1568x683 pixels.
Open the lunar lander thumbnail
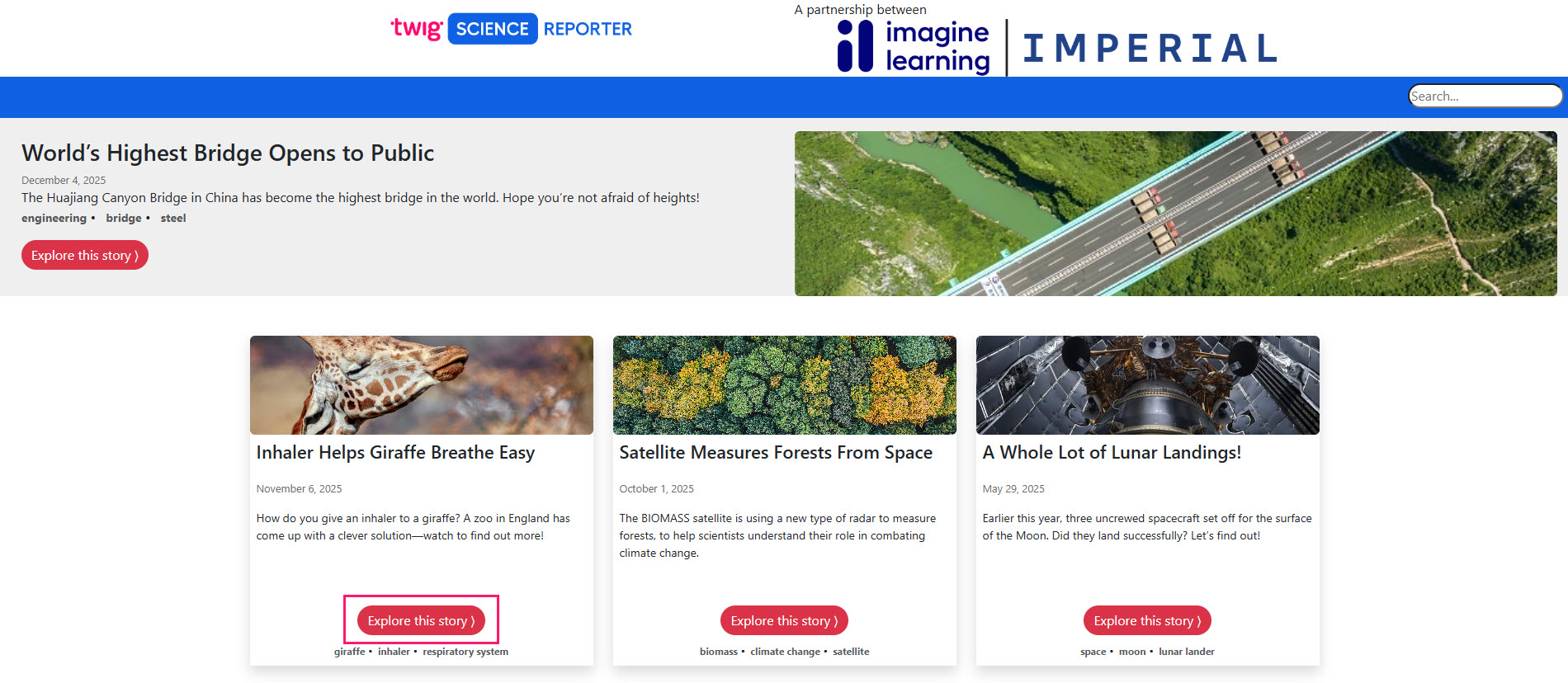click(x=1147, y=385)
